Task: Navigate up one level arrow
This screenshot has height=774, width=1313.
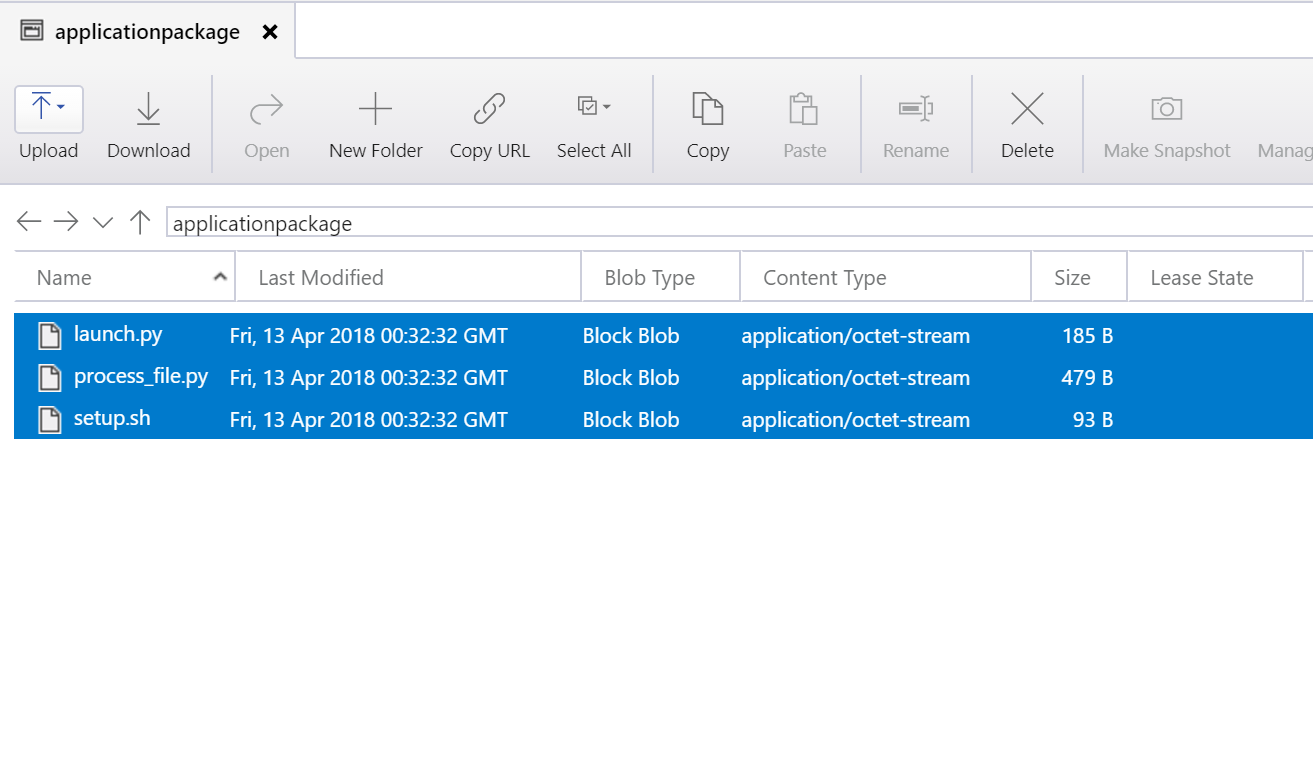Action: (140, 222)
